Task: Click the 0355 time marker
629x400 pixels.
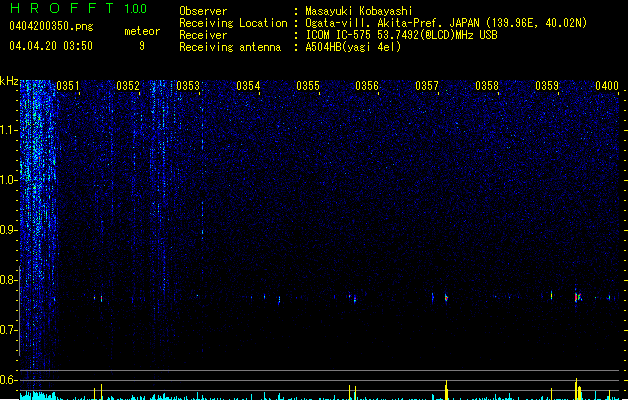Action: pyautogui.click(x=308, y=86)
